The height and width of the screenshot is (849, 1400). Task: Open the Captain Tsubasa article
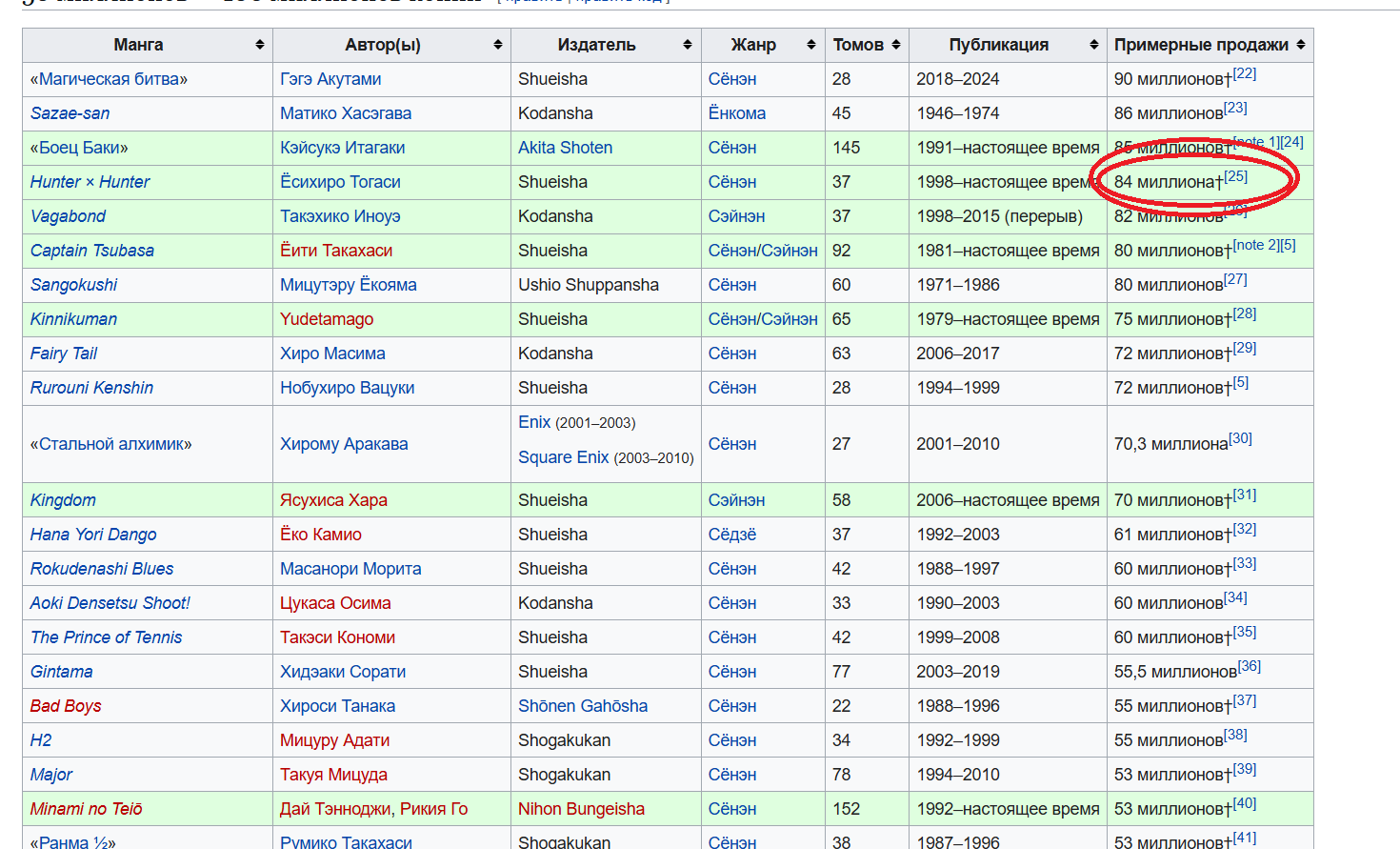click(92, 251)
